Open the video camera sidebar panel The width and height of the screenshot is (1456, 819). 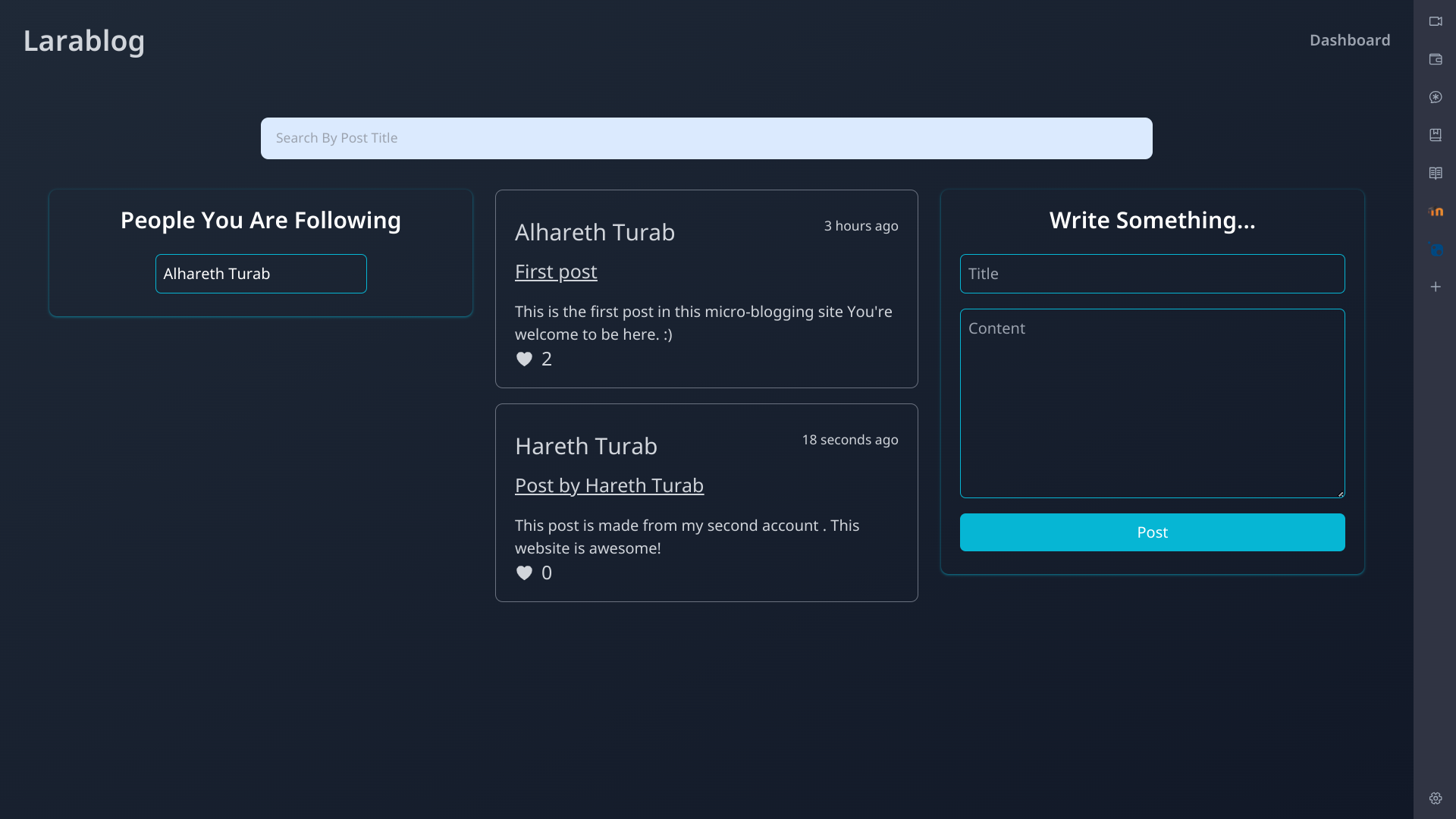tap(1436, 21)
